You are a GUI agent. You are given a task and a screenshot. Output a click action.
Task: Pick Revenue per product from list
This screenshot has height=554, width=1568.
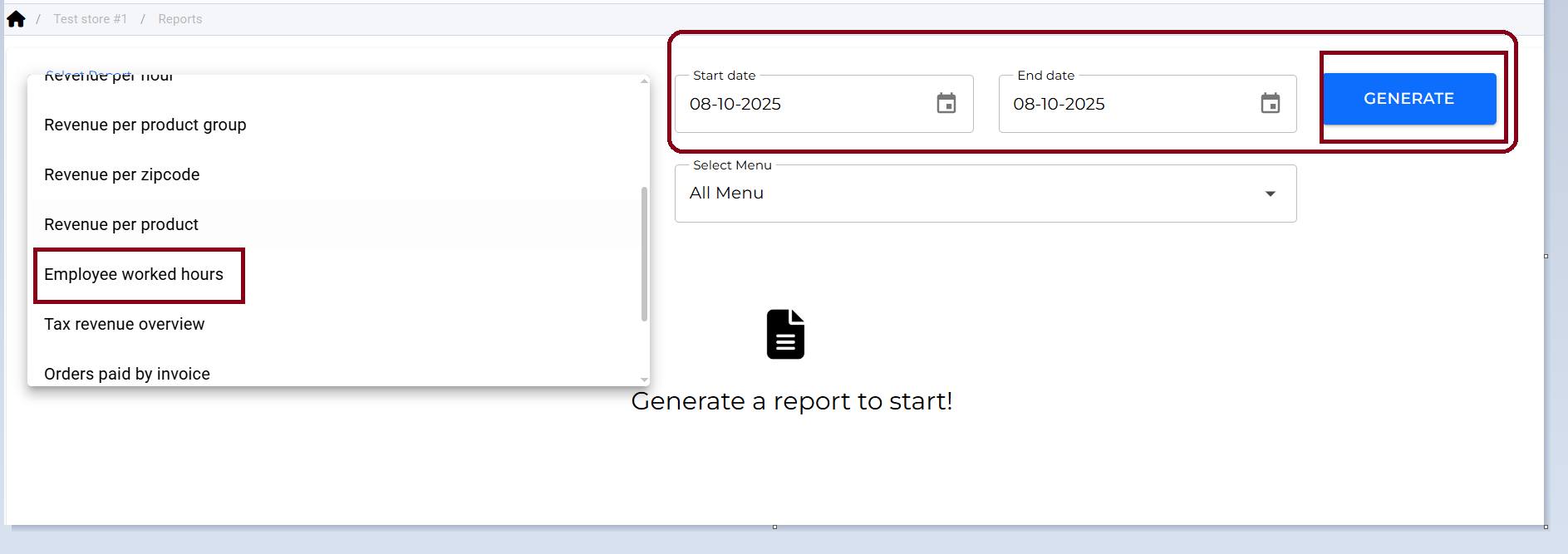pos(121,224)
